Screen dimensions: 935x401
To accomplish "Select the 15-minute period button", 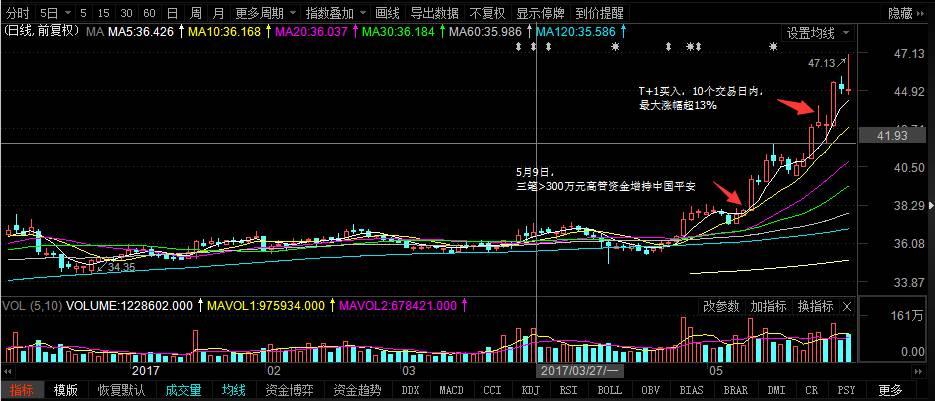I will click(x=103, y=13).
